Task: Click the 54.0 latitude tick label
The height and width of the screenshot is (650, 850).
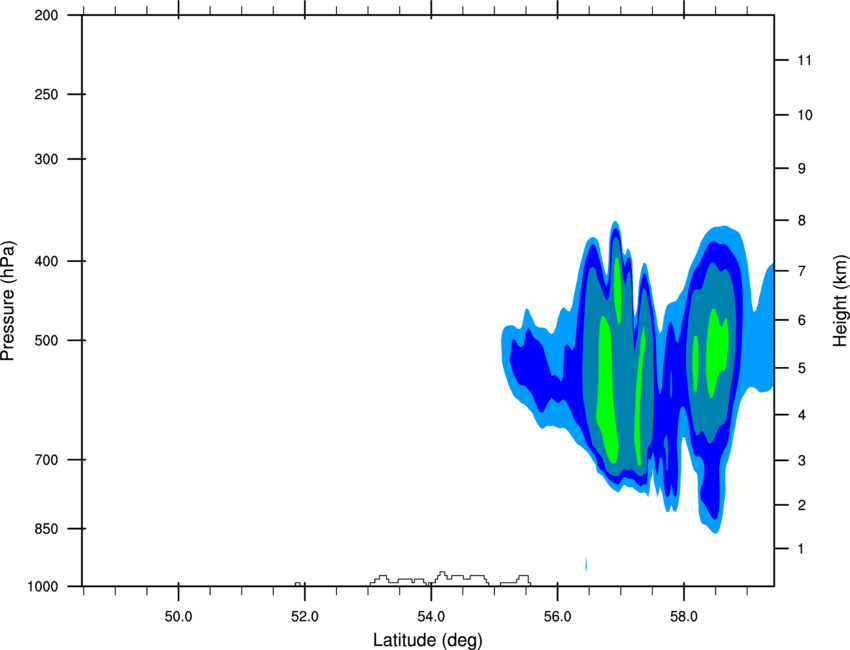Action: pyautogui.click(x=431, y=616)
